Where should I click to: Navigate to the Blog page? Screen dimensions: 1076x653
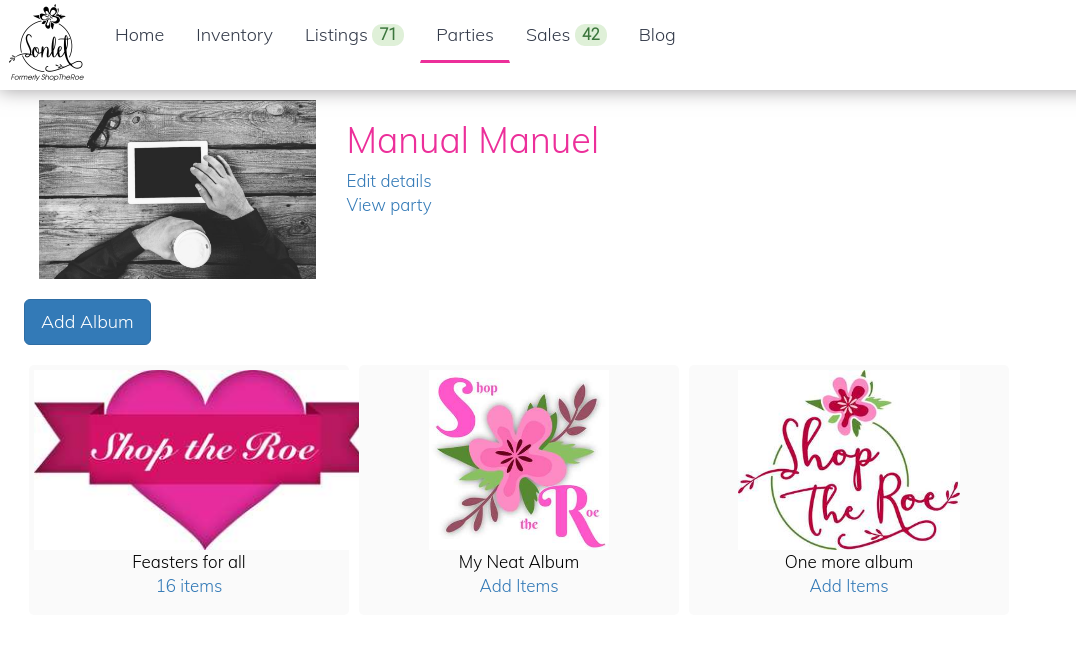657,35
